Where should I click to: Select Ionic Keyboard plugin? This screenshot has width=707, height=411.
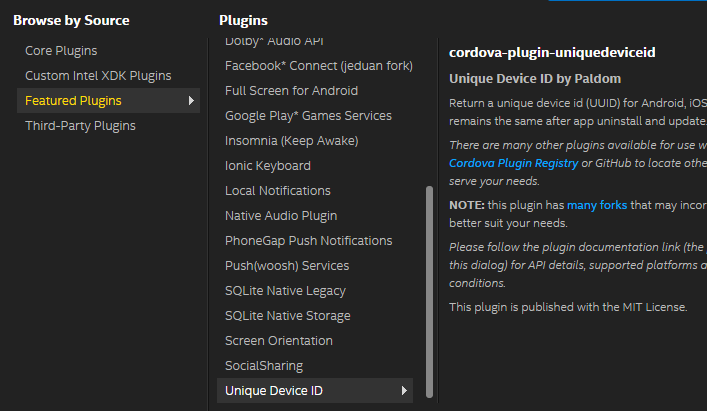pyautogui.click(x=268, y=166)
